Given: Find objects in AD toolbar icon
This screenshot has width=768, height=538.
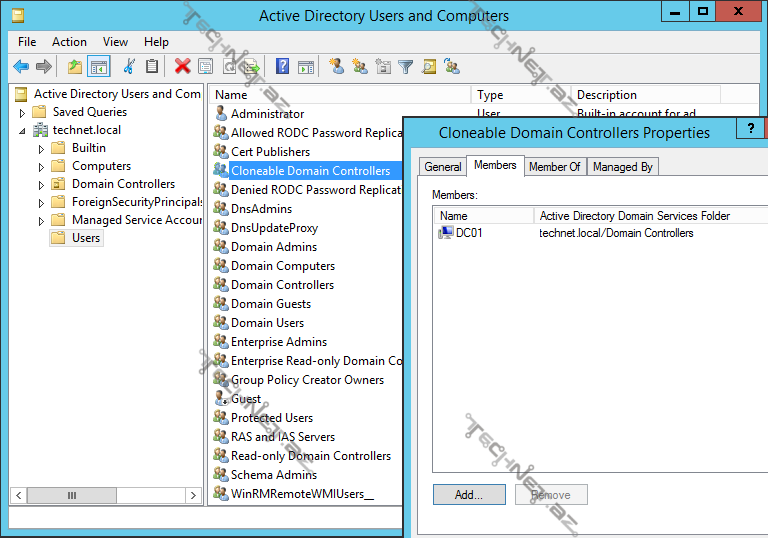Looking at the screenshot, I should click(429, 66).
